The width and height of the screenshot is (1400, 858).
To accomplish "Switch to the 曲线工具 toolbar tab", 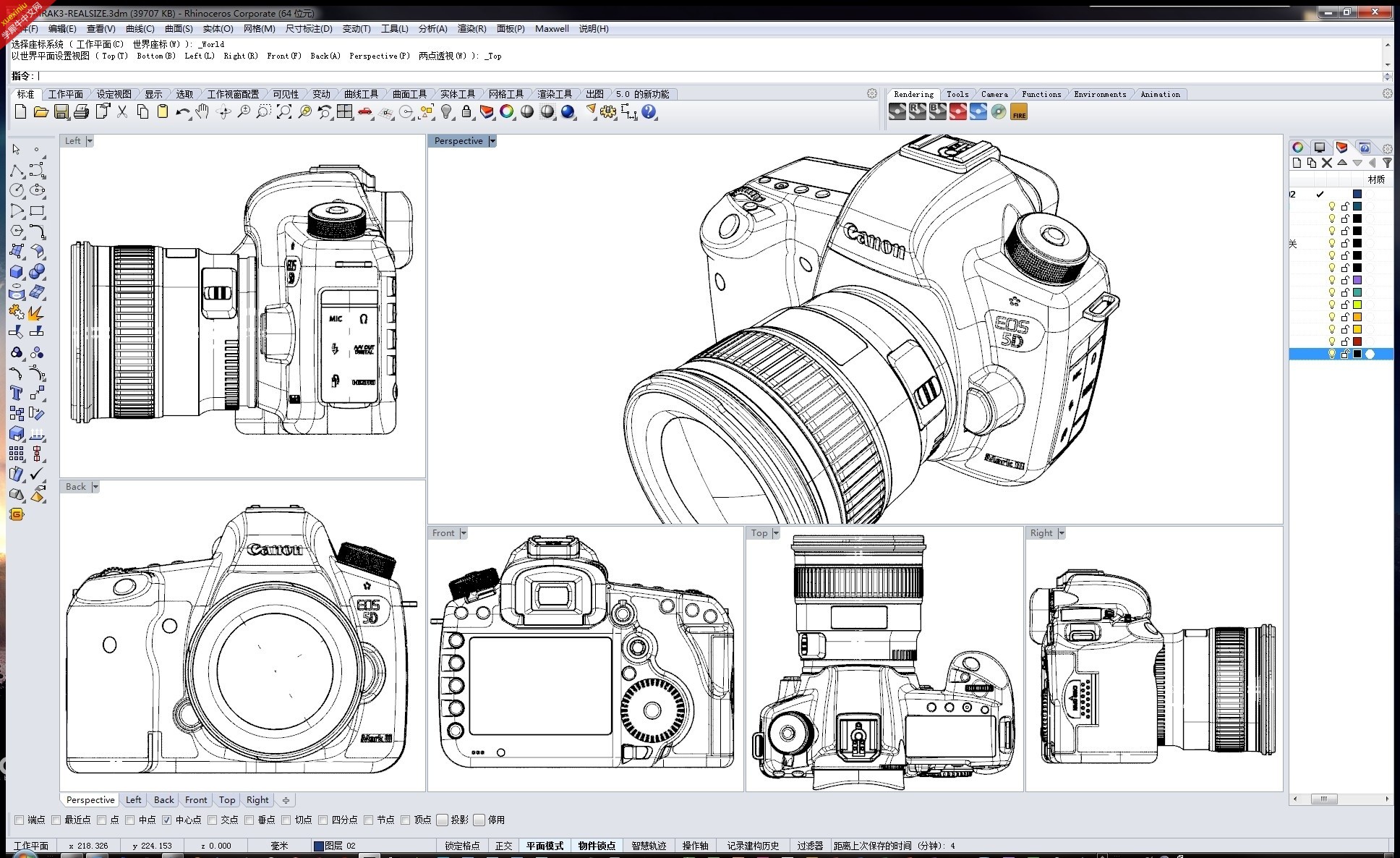I will pos(361,94).
